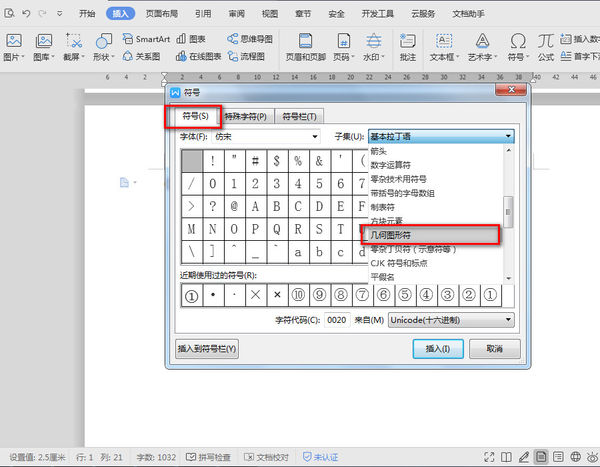Viewport: 600px width, 467px height.
Task: Open the 页面布局 ribbon tab
Action: (x=162, y=14)
